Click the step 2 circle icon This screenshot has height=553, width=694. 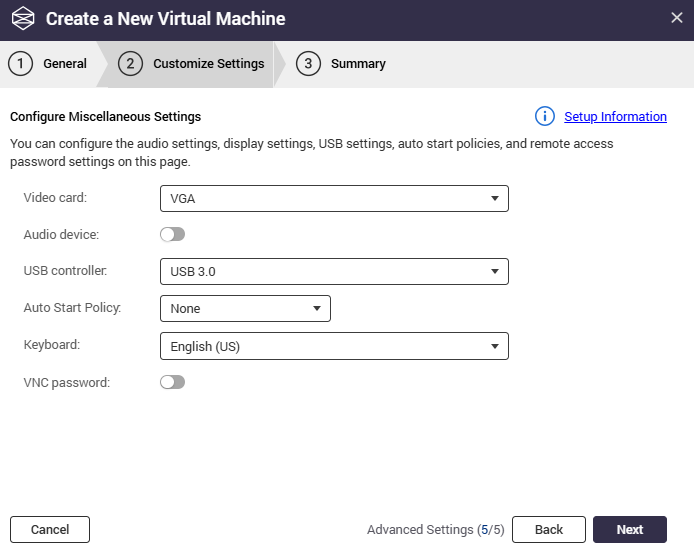click(130, 64)
